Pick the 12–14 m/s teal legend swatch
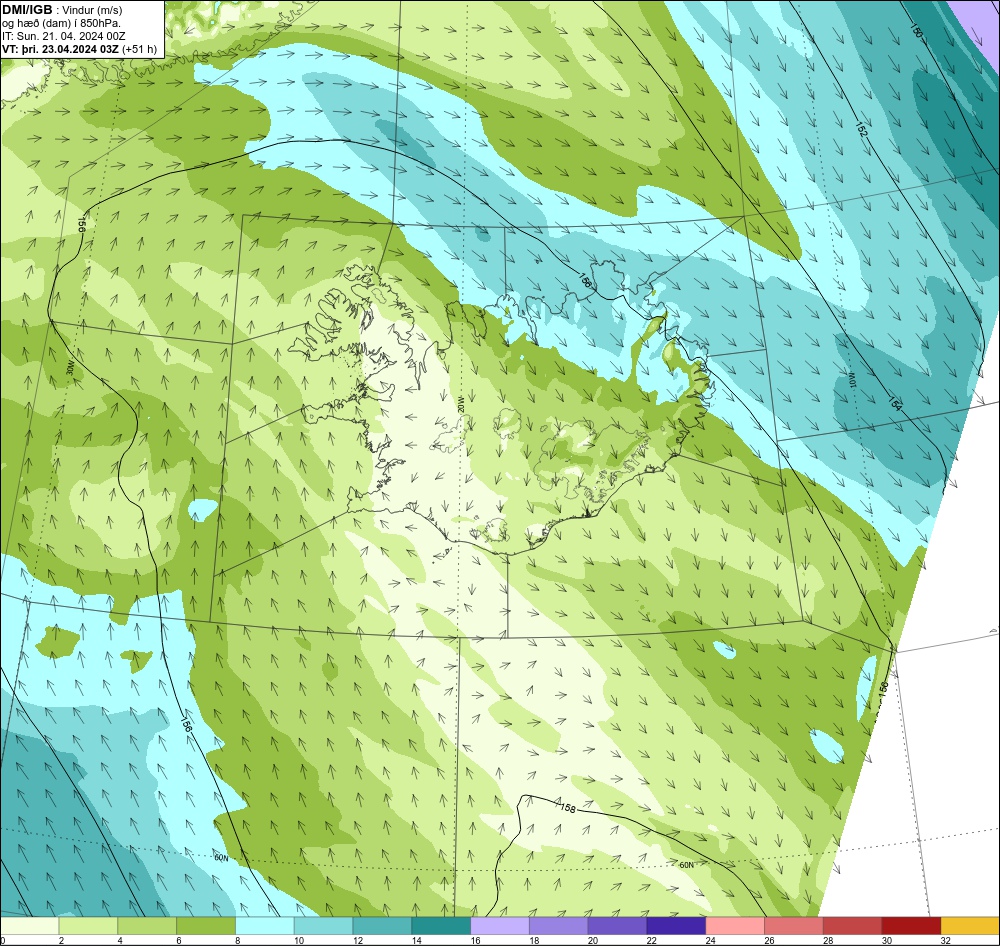The image size is (1000, 946). [382, 926]
